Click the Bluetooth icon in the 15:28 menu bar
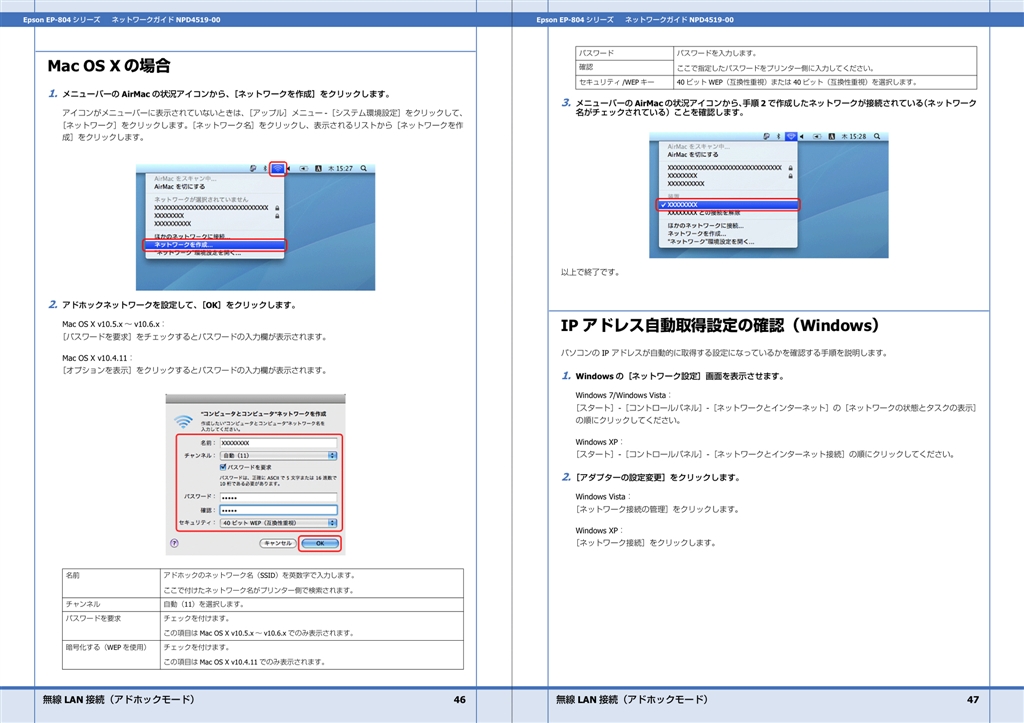 click(778, 137)
